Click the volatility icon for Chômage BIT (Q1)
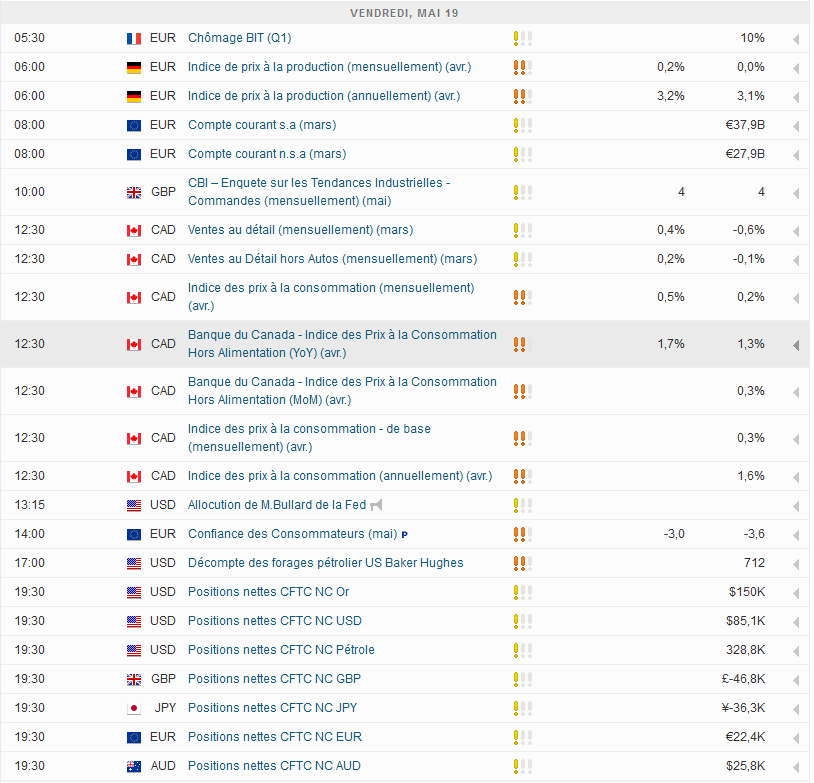 click(x=523, y=38)
